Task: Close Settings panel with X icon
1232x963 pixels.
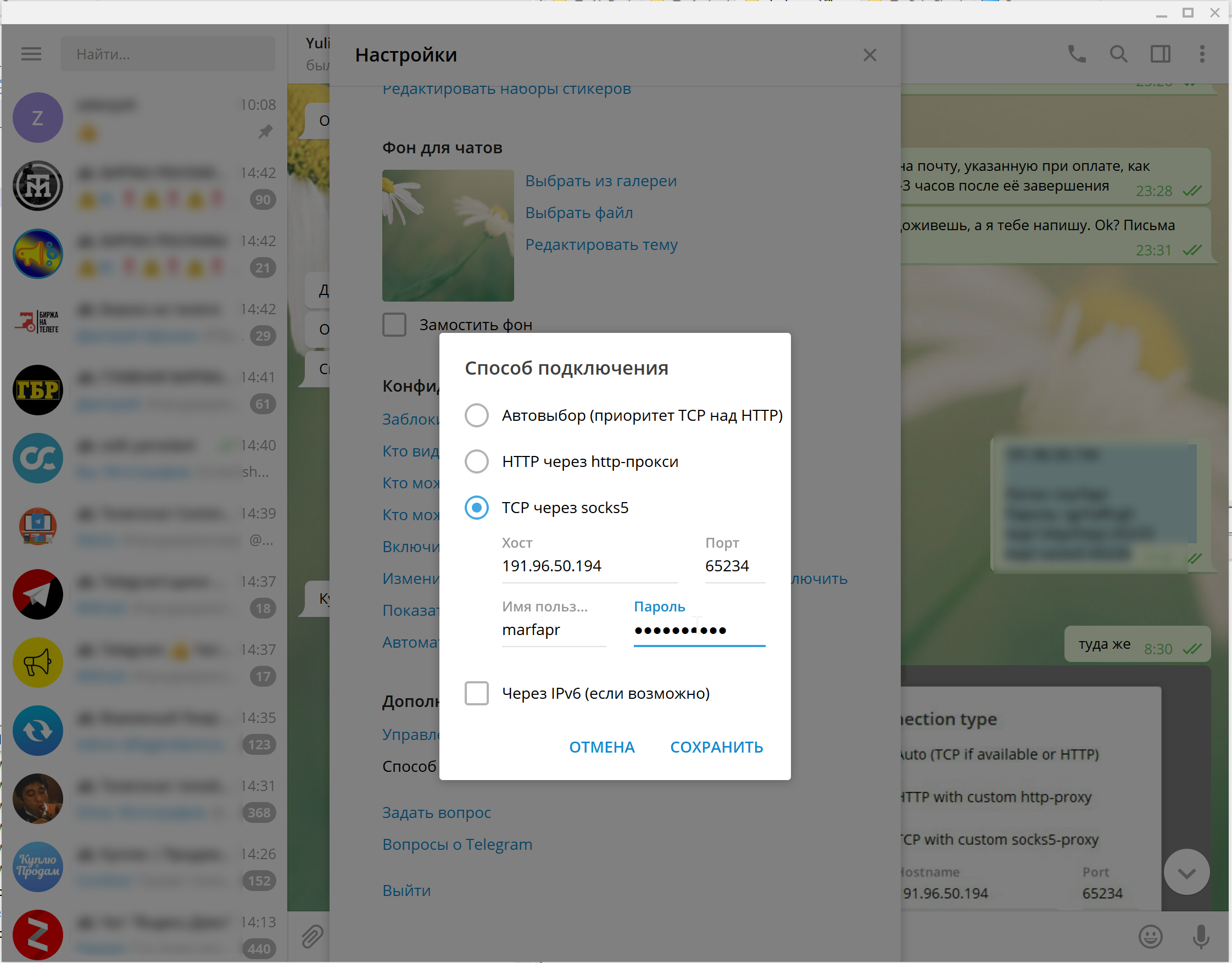Action: pyautogui.click(x=869, y=55)
